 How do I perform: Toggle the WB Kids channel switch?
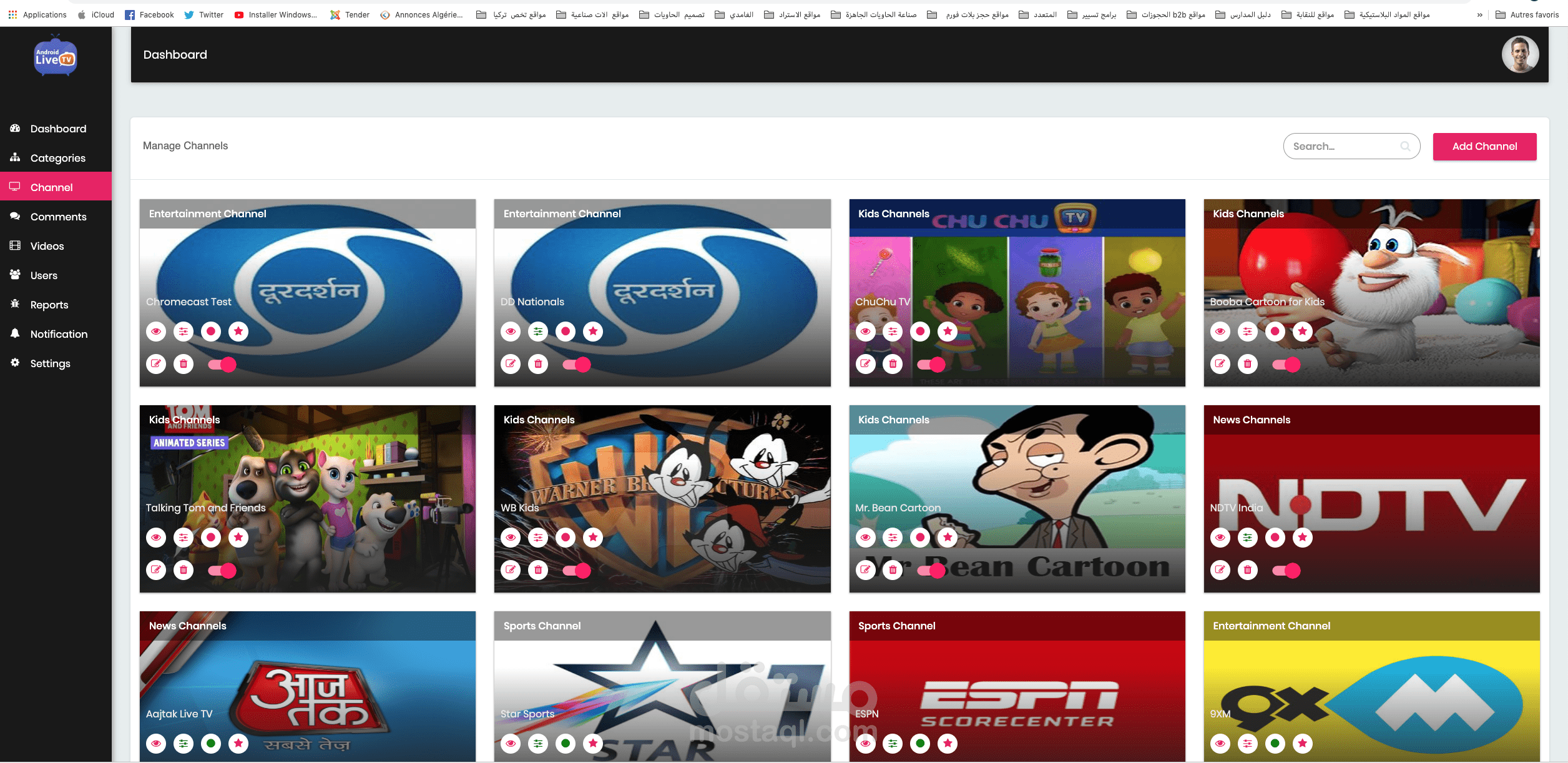click(x=577, y=571)
